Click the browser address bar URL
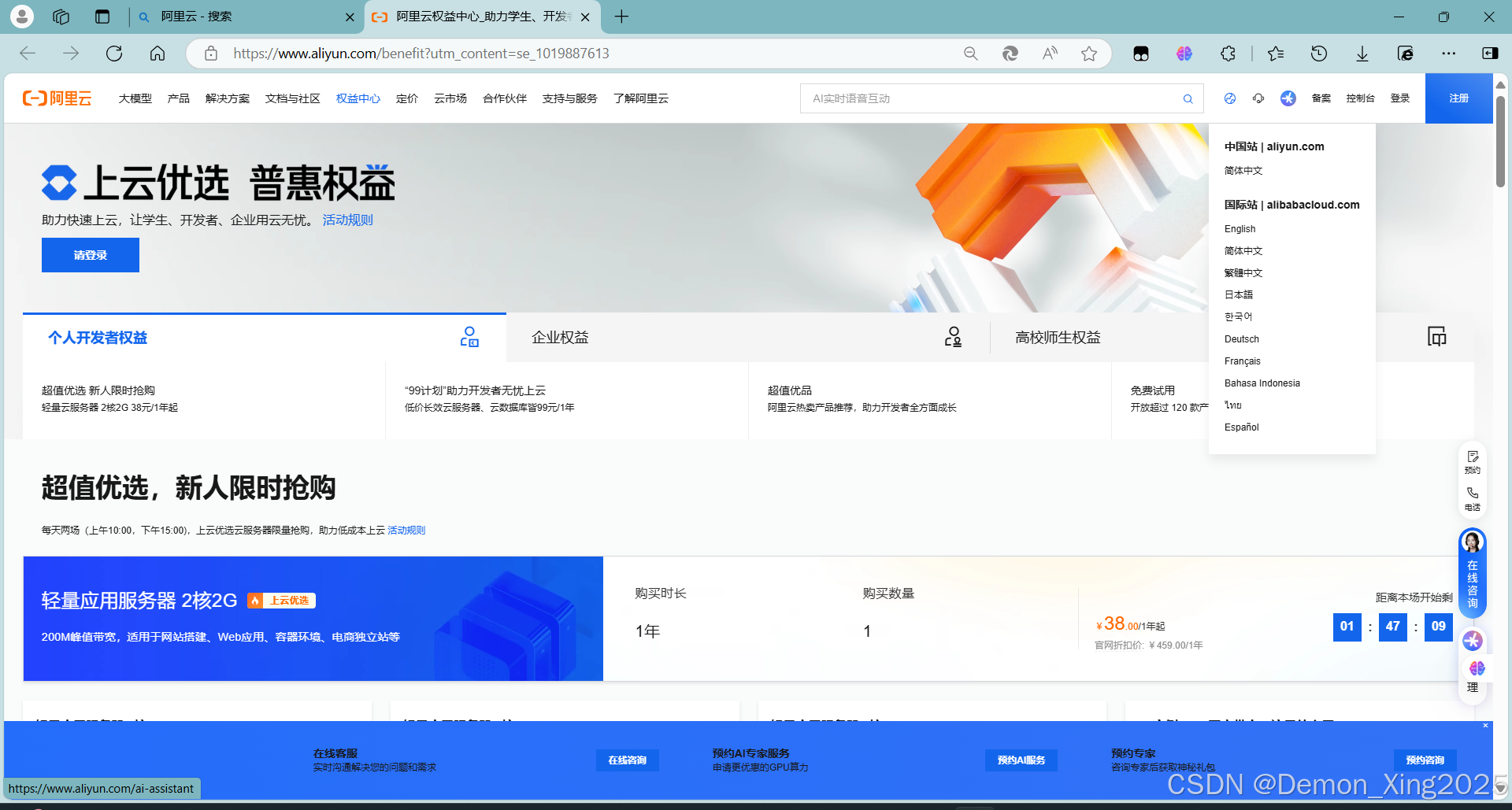The height and width of the screenshot is (810, 1512). click(421, 54)
